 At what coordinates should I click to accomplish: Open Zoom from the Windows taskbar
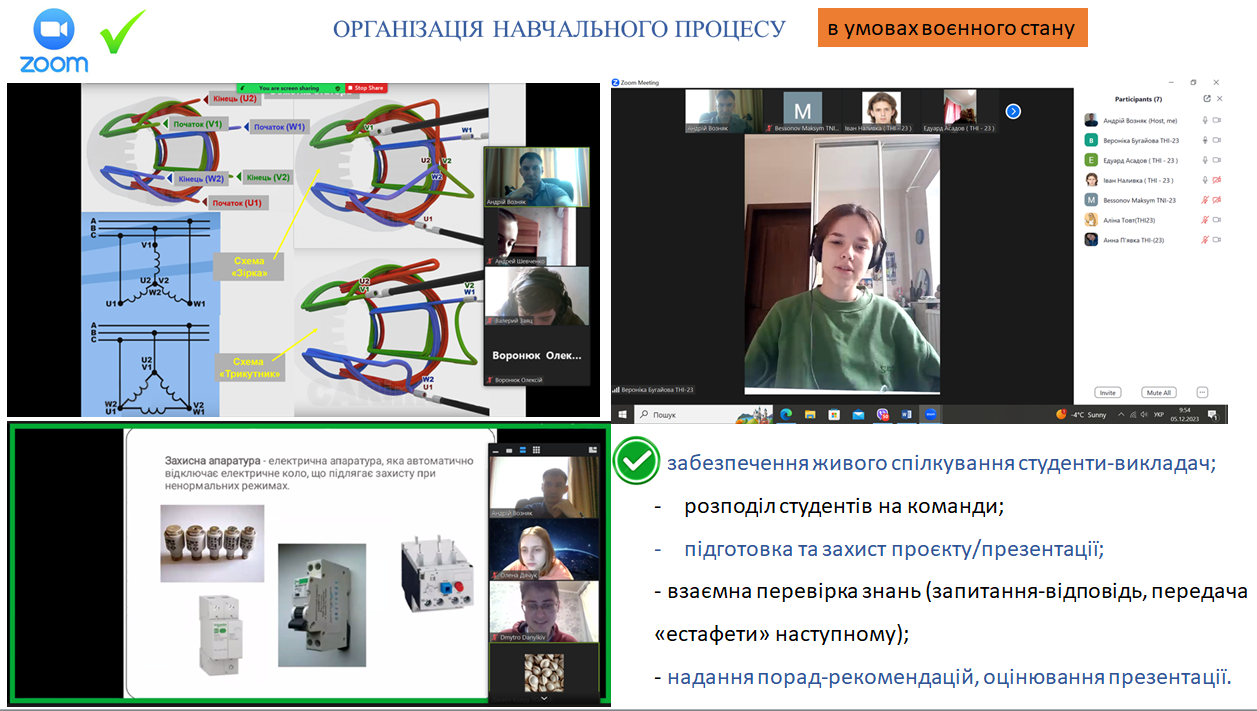pos(930,413)
